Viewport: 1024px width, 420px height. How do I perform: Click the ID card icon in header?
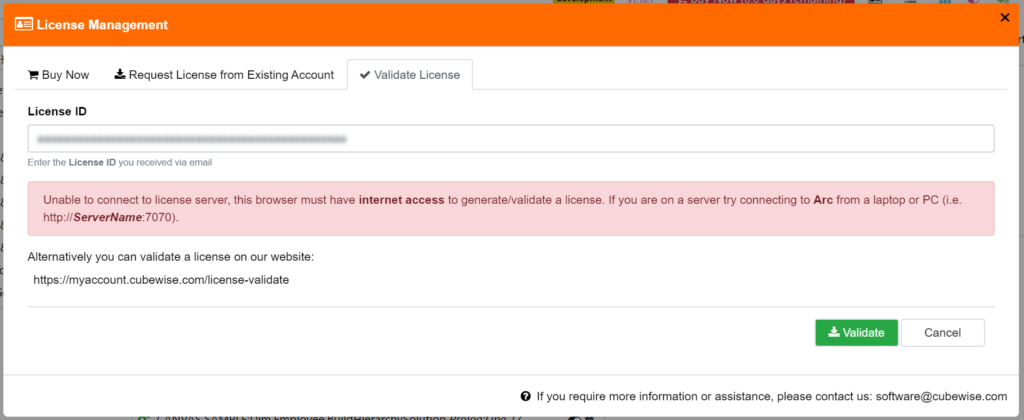tap(24, 24)
